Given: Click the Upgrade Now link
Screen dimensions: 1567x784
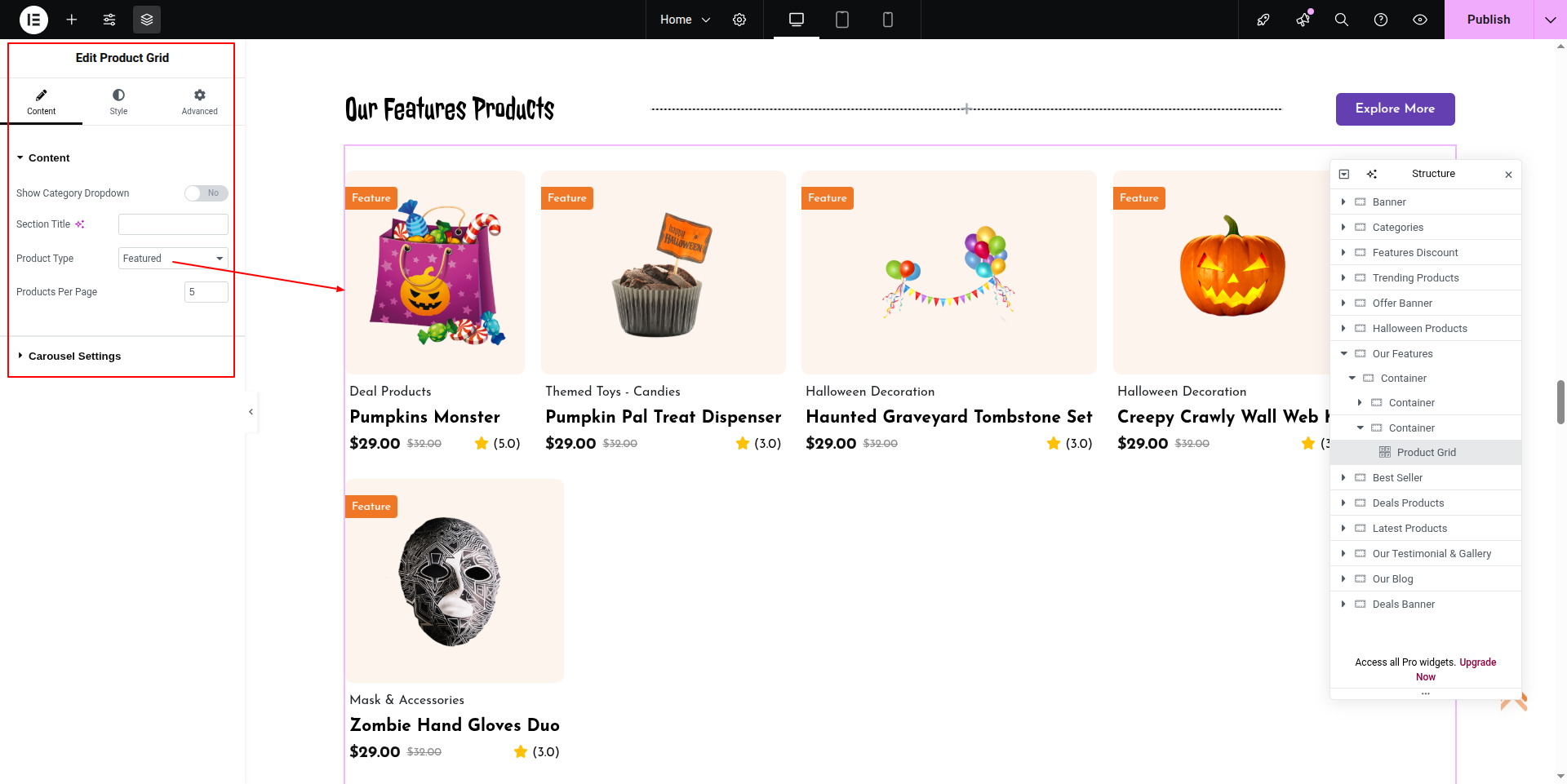Looking at the screenshot, I should tap(1459, 669).
